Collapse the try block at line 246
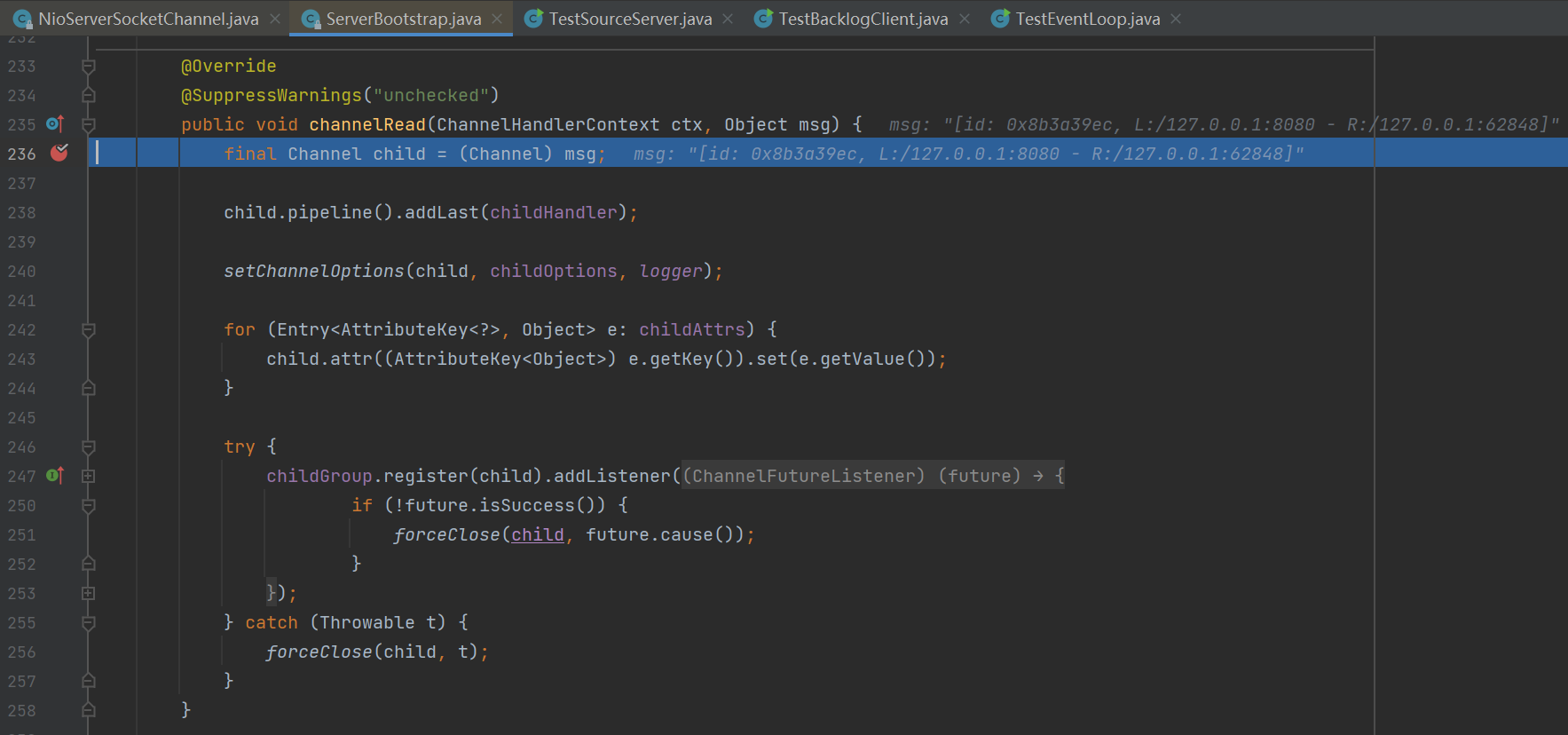This screenshot has width=1568, height=735. click(89, 447)
